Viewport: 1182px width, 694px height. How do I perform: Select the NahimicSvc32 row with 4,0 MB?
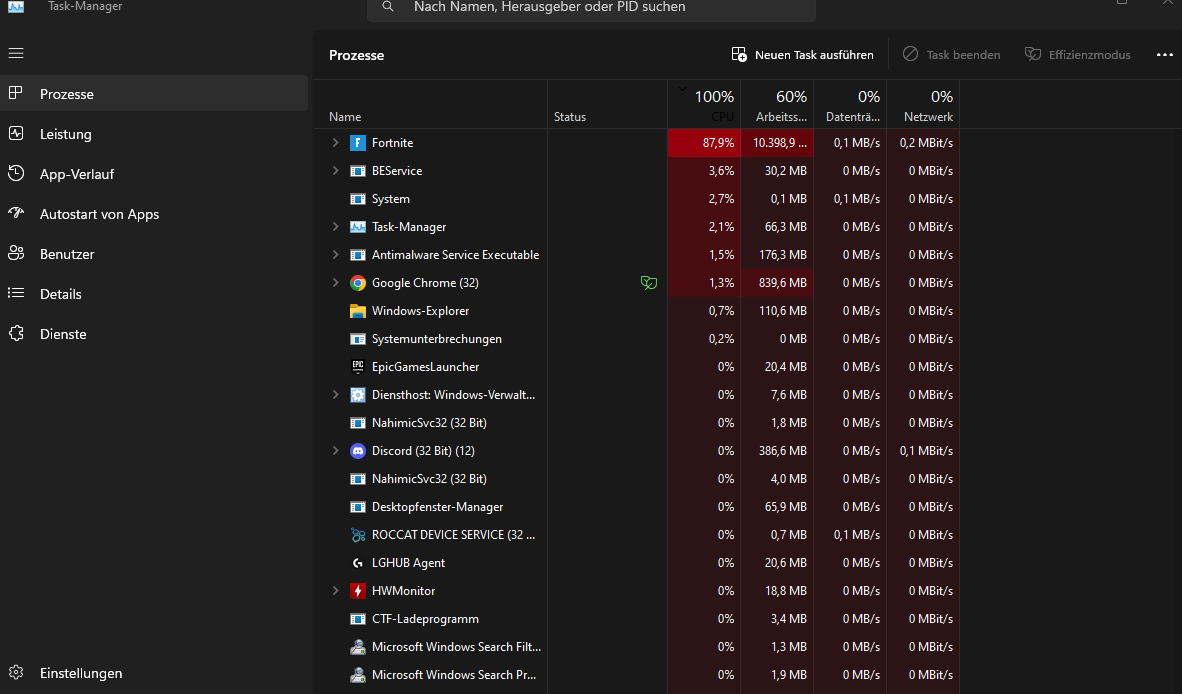[636, 478]
